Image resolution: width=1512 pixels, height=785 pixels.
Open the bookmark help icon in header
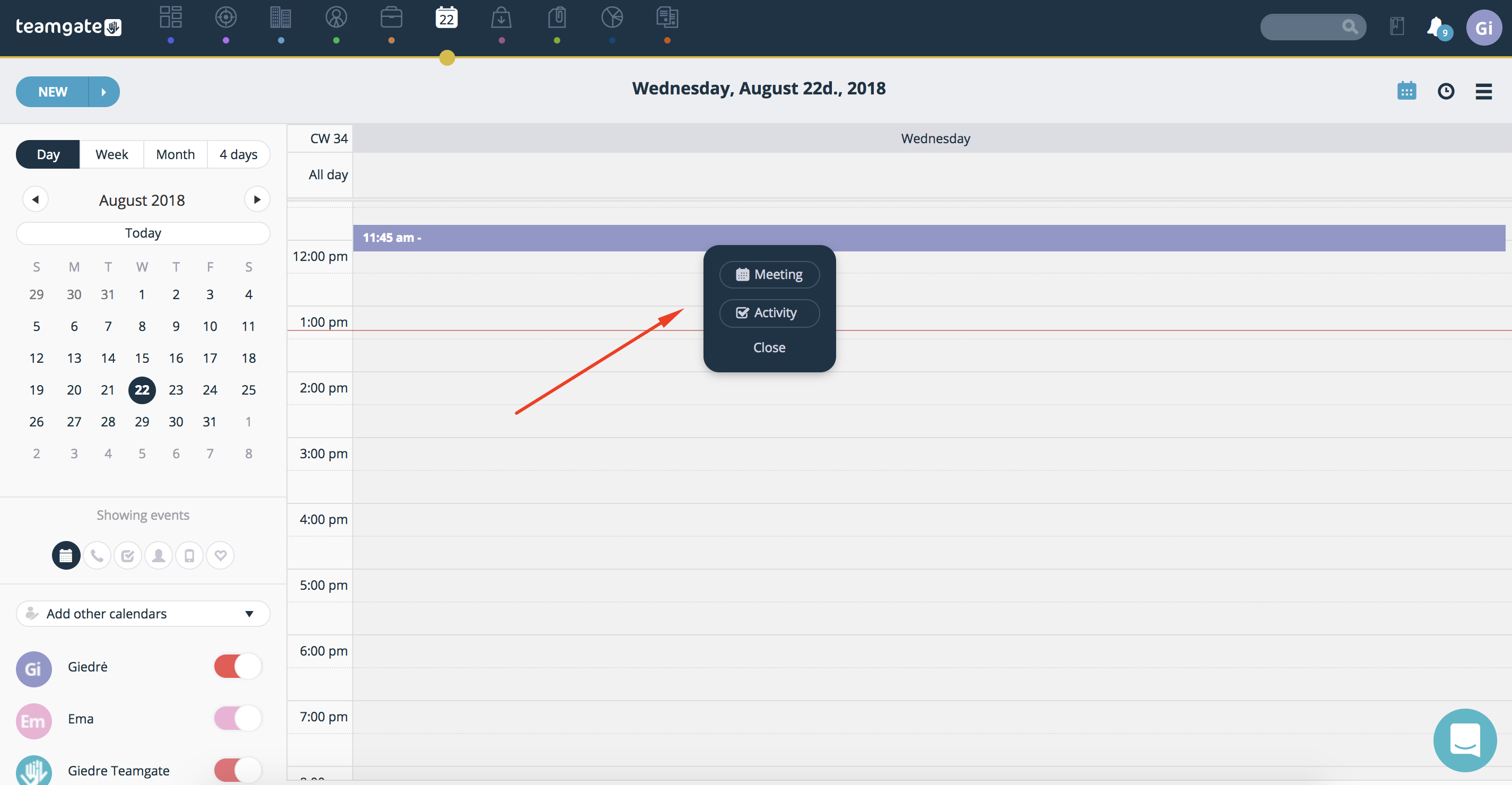1397,27
